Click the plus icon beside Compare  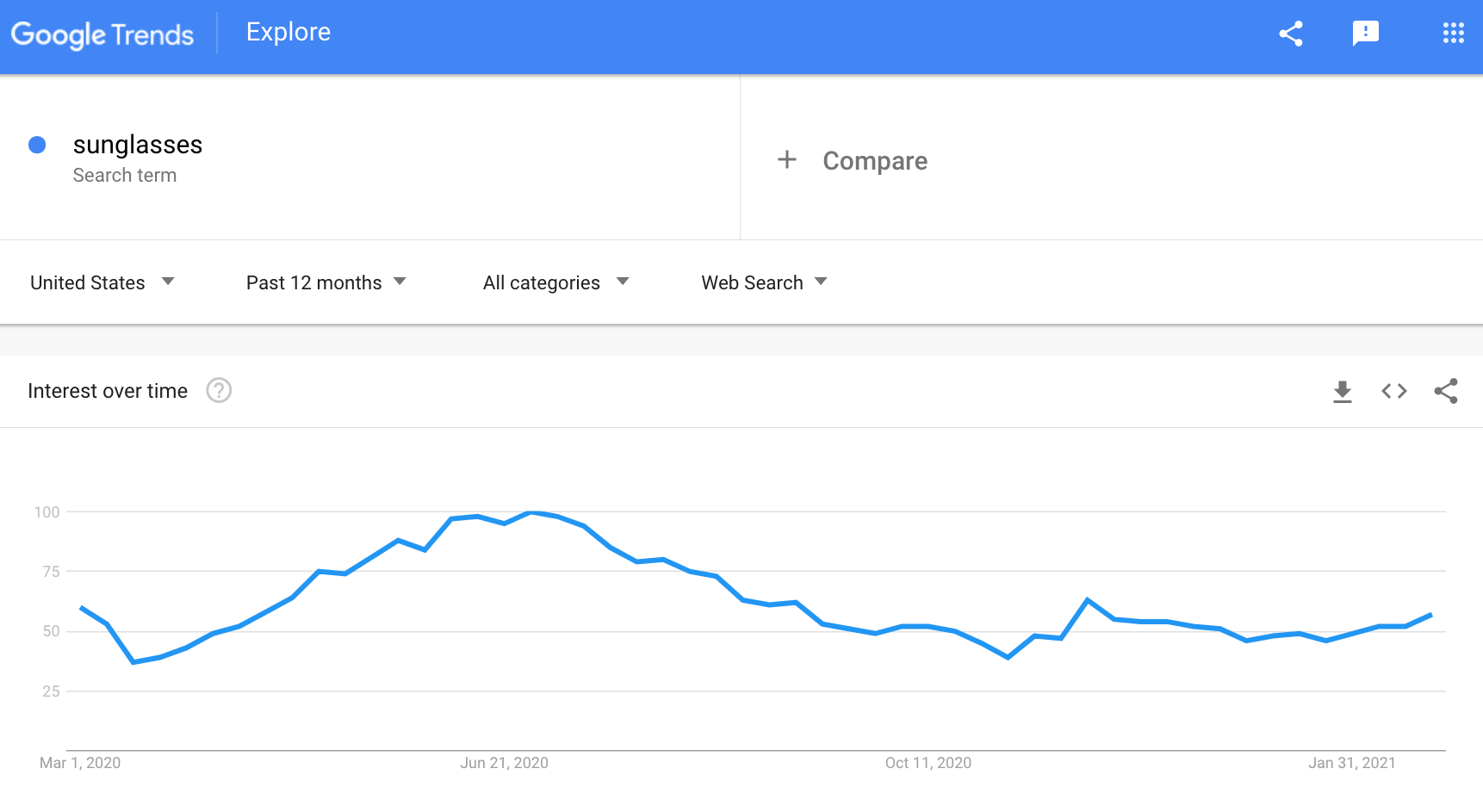coord(787,159)
